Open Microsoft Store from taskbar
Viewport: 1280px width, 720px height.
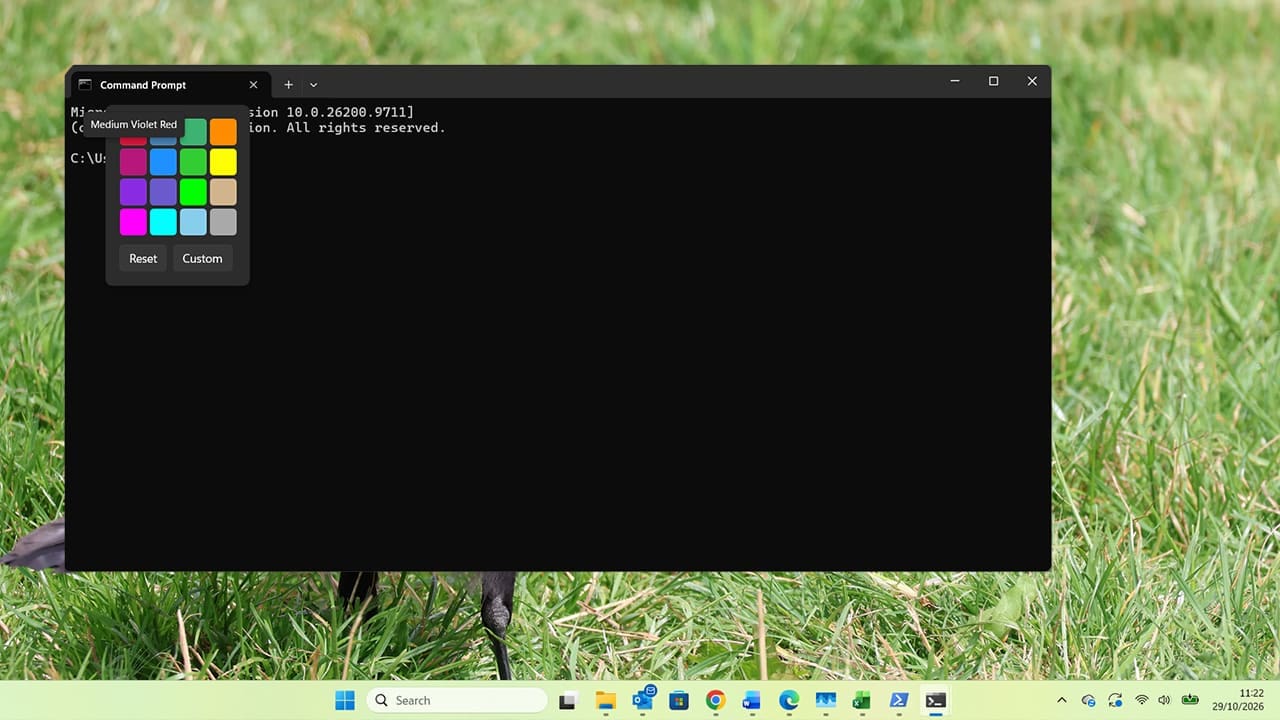[679, 700]
